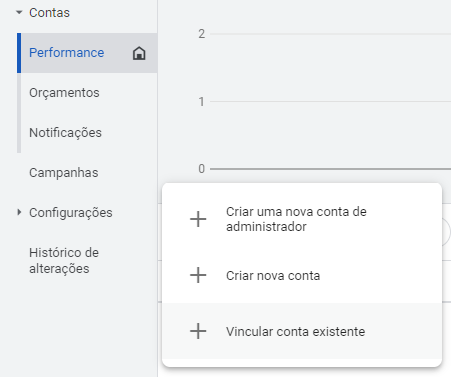The height and width of the screenshot is (377, 451).
Task: Open Histórico de alterações
Action: [x=64, y=261]
